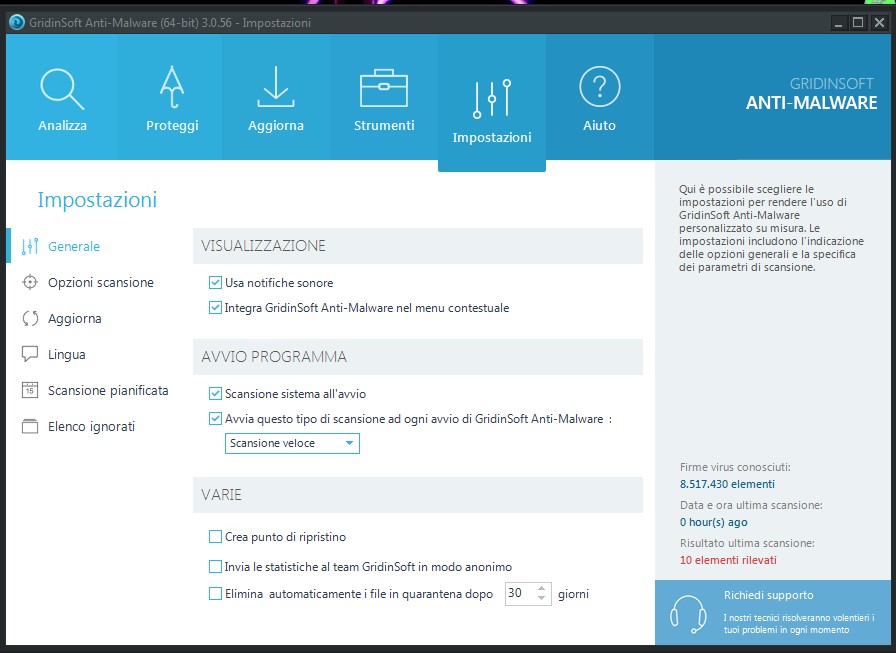Click the VARIE section header
Screen dimensions: 896x653
click(418, 495)
